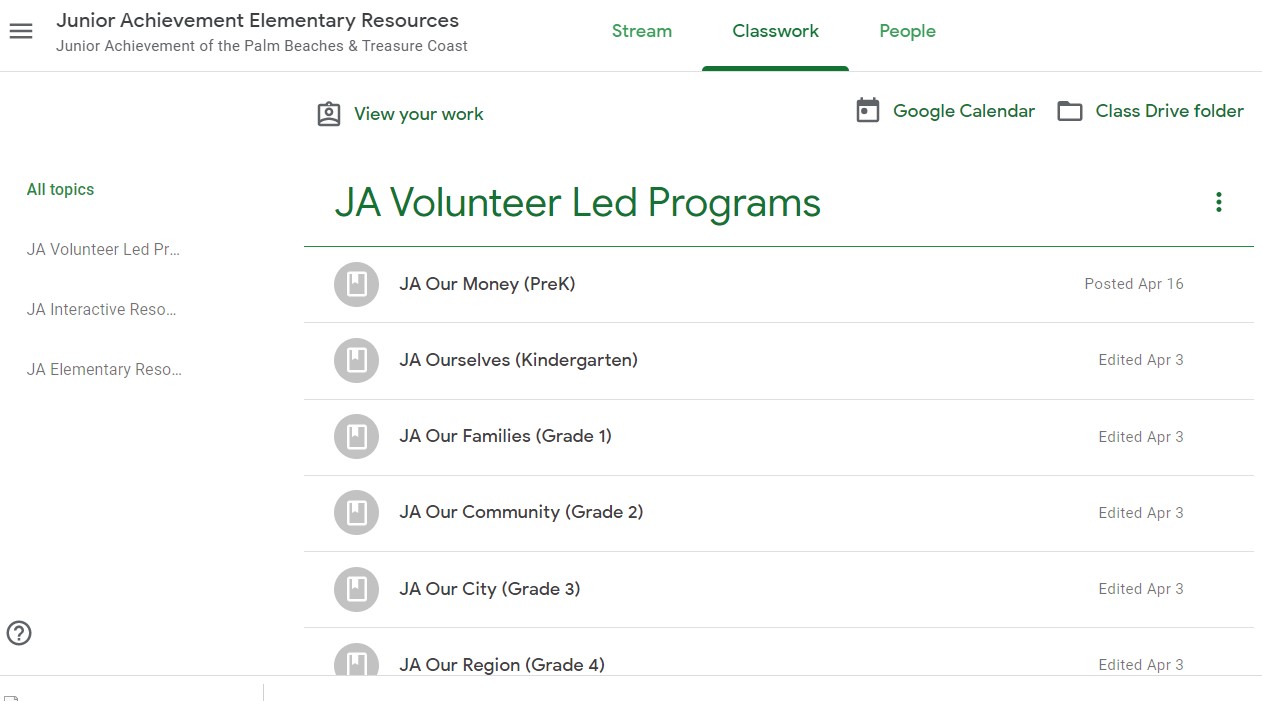Click Junior Achievement Elementary Resources class title
This screenshot has height=701, width=1262.
(x=257, y=20)
